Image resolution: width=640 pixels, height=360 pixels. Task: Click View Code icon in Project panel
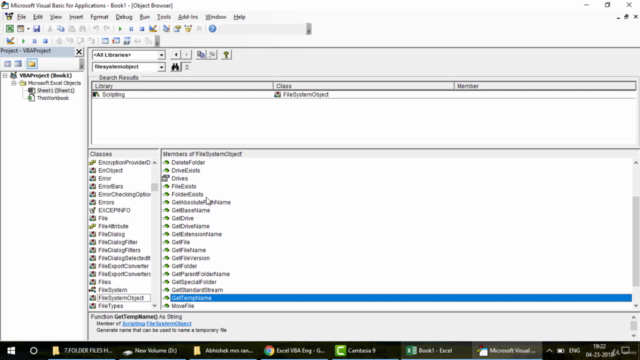pyautogui.click(x=7, y=64)
